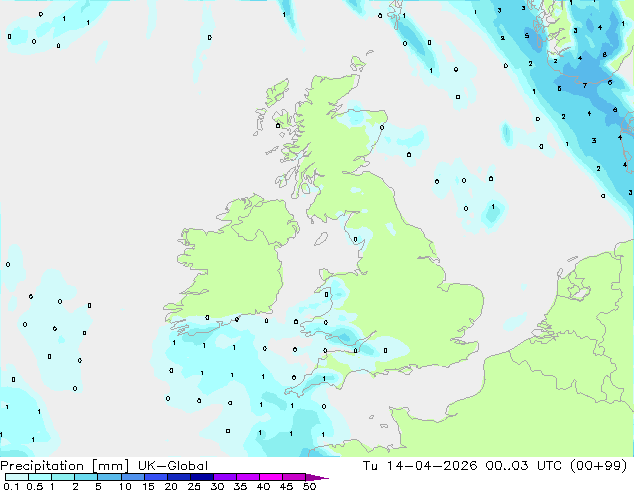Pick magenta swatch between 40 and 45

tap(271, 477)
